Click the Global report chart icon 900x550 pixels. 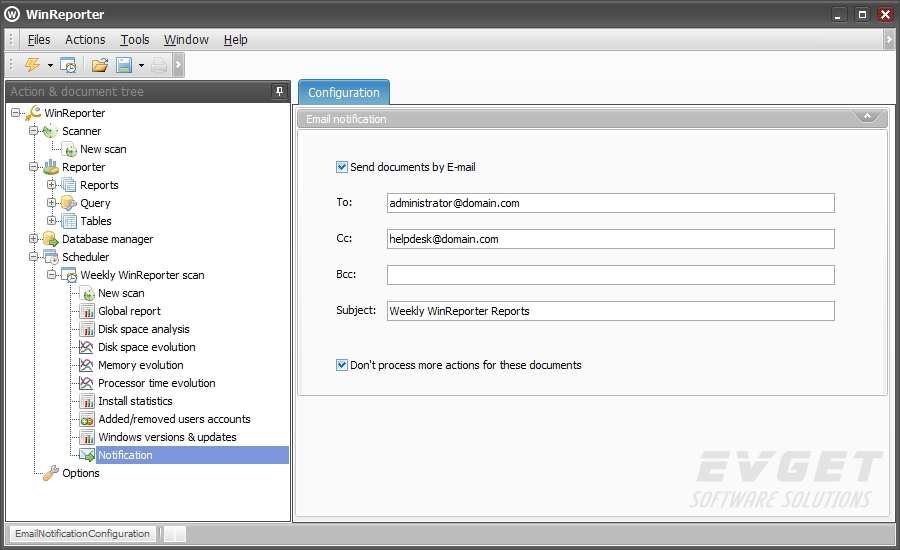pos(87,311)
